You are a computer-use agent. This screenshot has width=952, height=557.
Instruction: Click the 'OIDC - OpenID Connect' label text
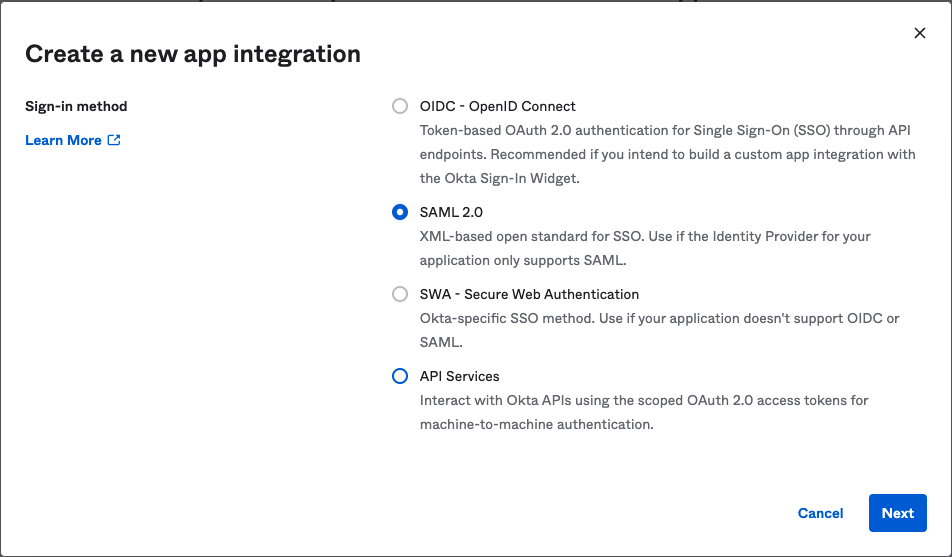(497, 106)
